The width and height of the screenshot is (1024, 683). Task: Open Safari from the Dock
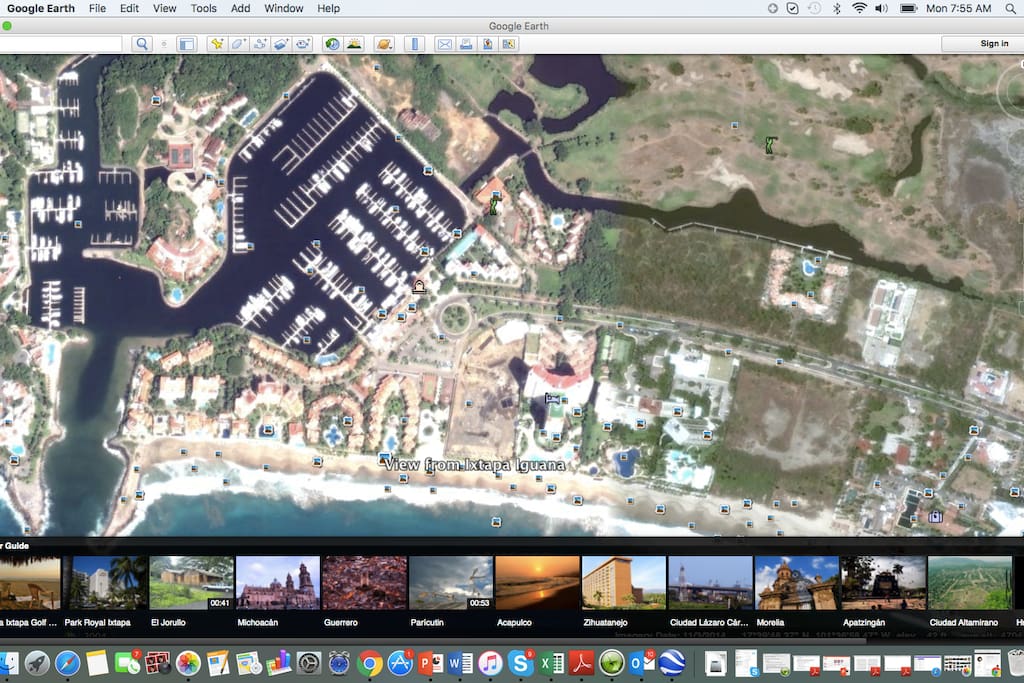pos(67,663)
